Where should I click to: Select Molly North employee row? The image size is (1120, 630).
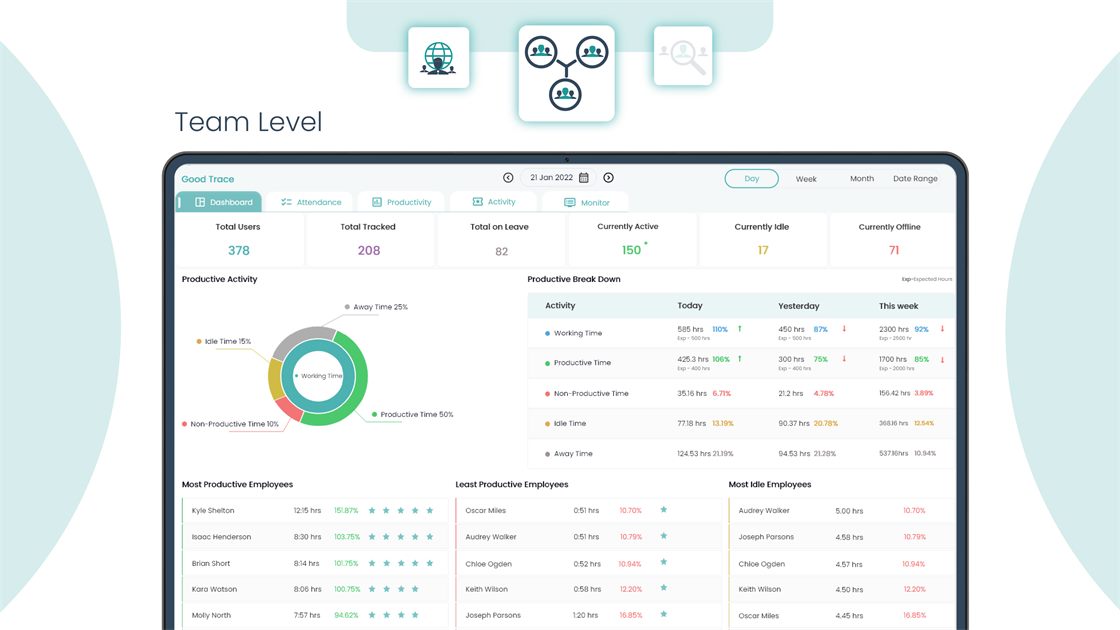click(x=315, y=615)
